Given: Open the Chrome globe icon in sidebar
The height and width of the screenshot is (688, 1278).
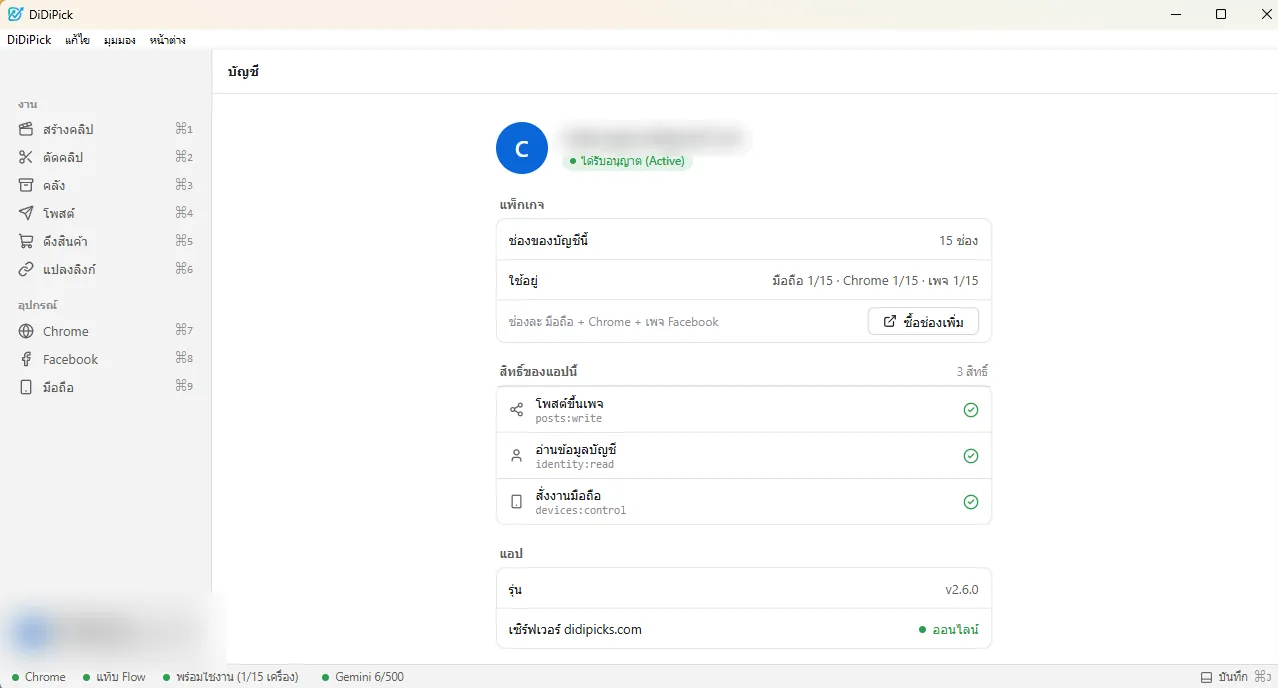Looking at the screenshot, I should coord(26,331).
